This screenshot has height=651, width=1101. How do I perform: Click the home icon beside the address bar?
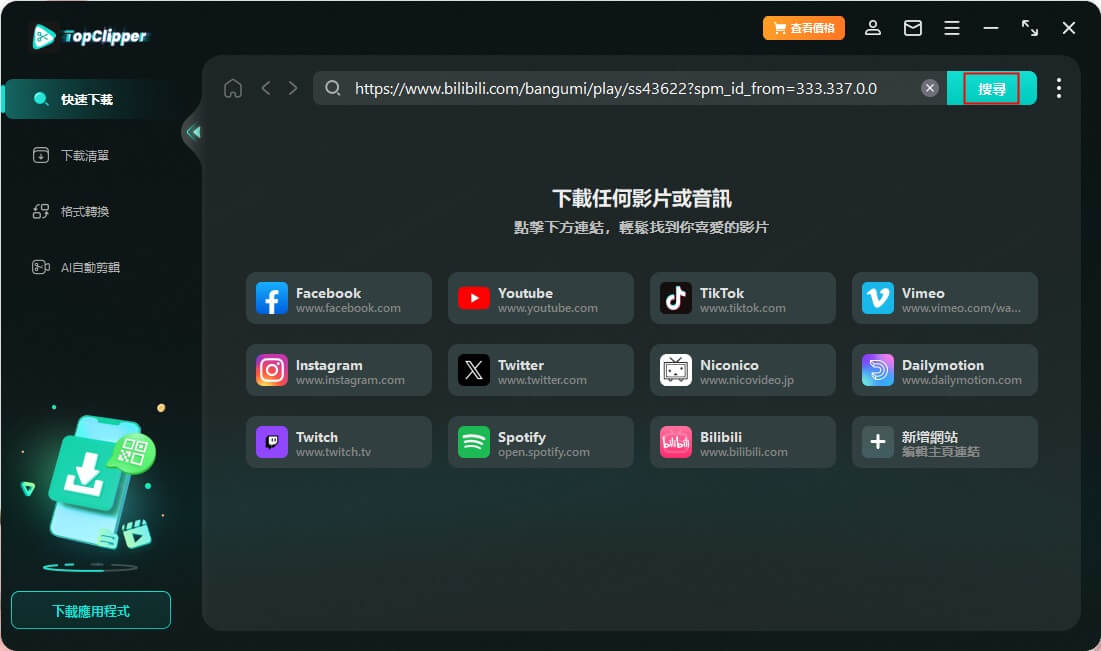point(233,88)
